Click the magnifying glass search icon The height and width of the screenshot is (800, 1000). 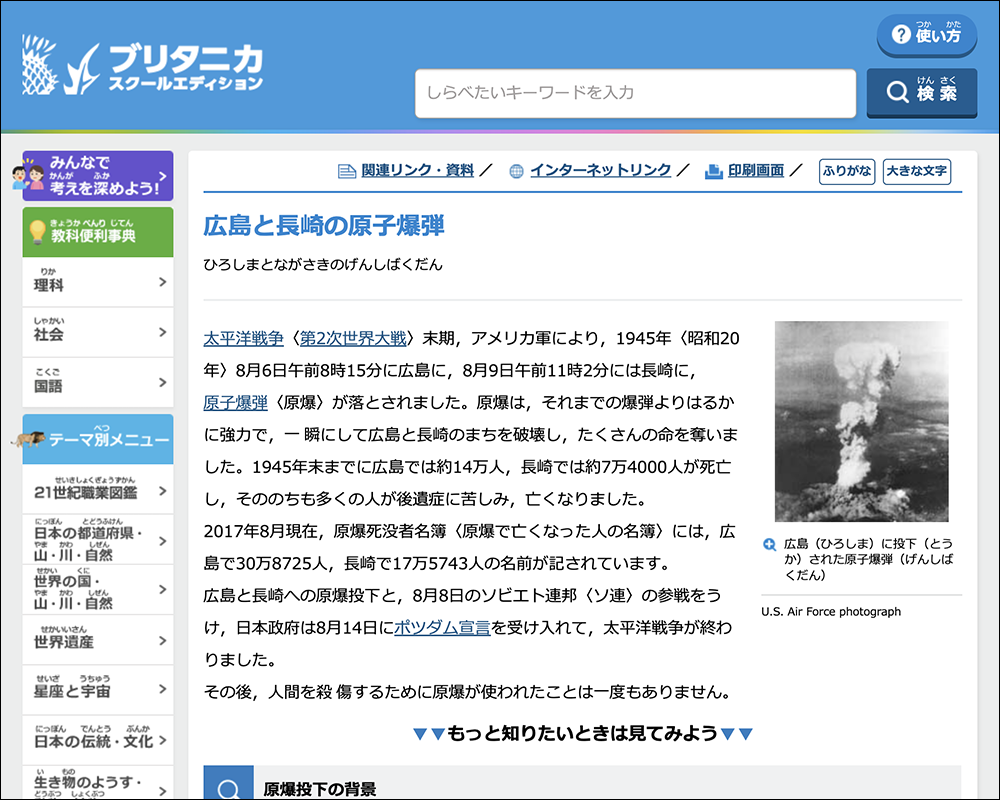coord(897,92)
